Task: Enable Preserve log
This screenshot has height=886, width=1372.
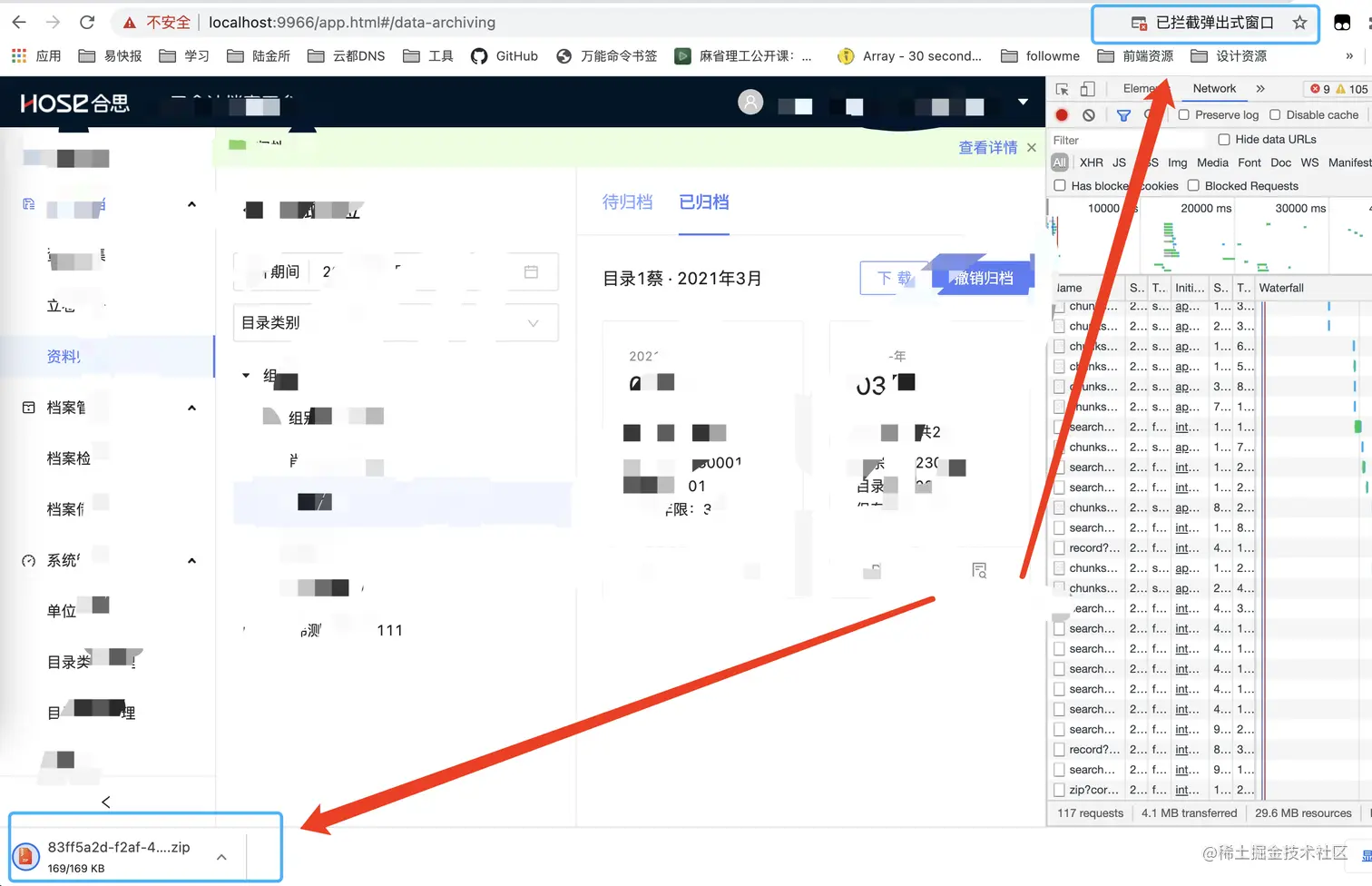Action: point(1184,115)
